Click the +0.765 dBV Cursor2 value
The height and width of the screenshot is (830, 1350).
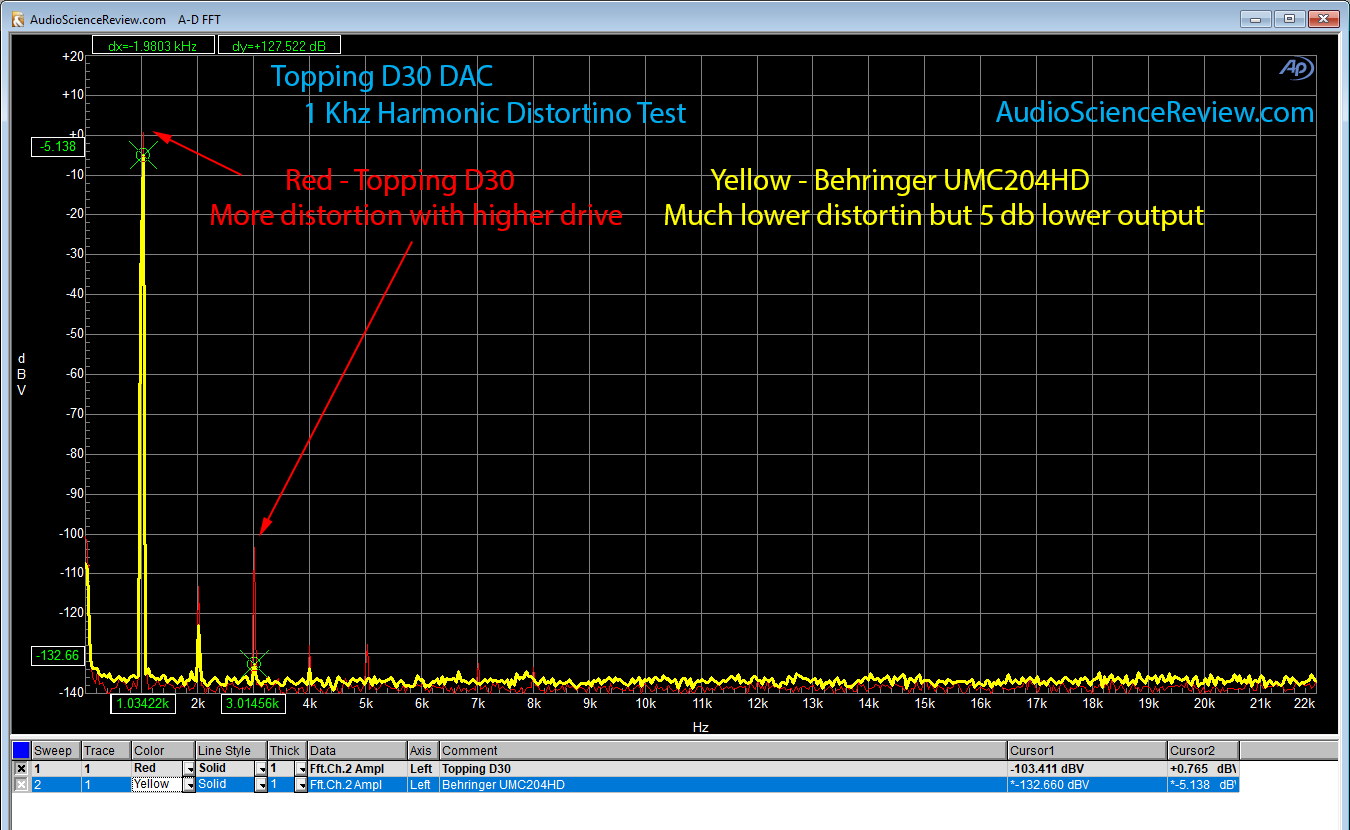coord(1203,768)
